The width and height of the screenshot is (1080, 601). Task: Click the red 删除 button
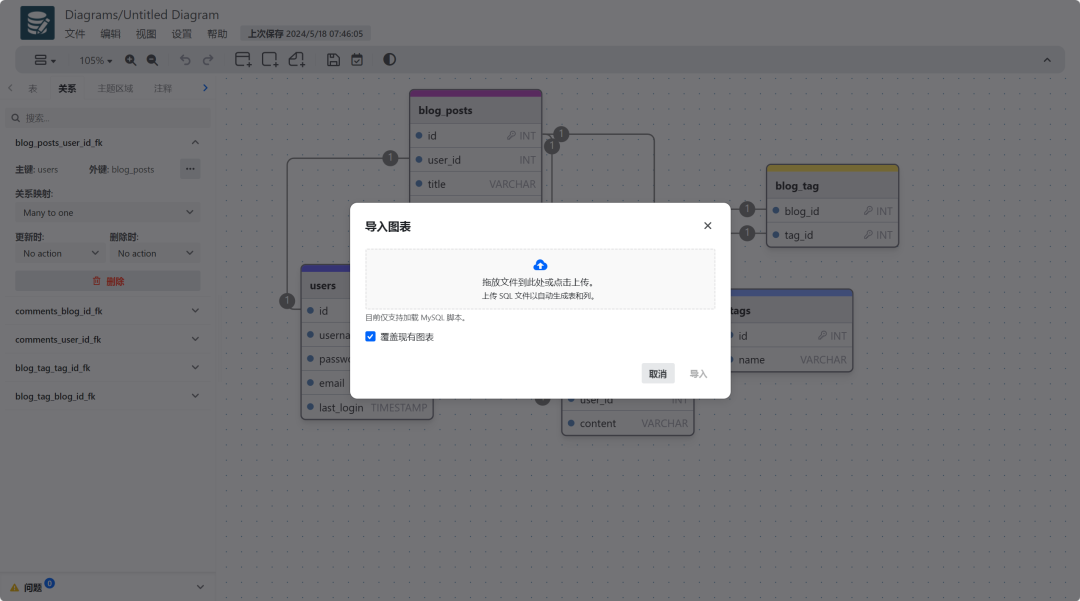click(x=107, y=281)
